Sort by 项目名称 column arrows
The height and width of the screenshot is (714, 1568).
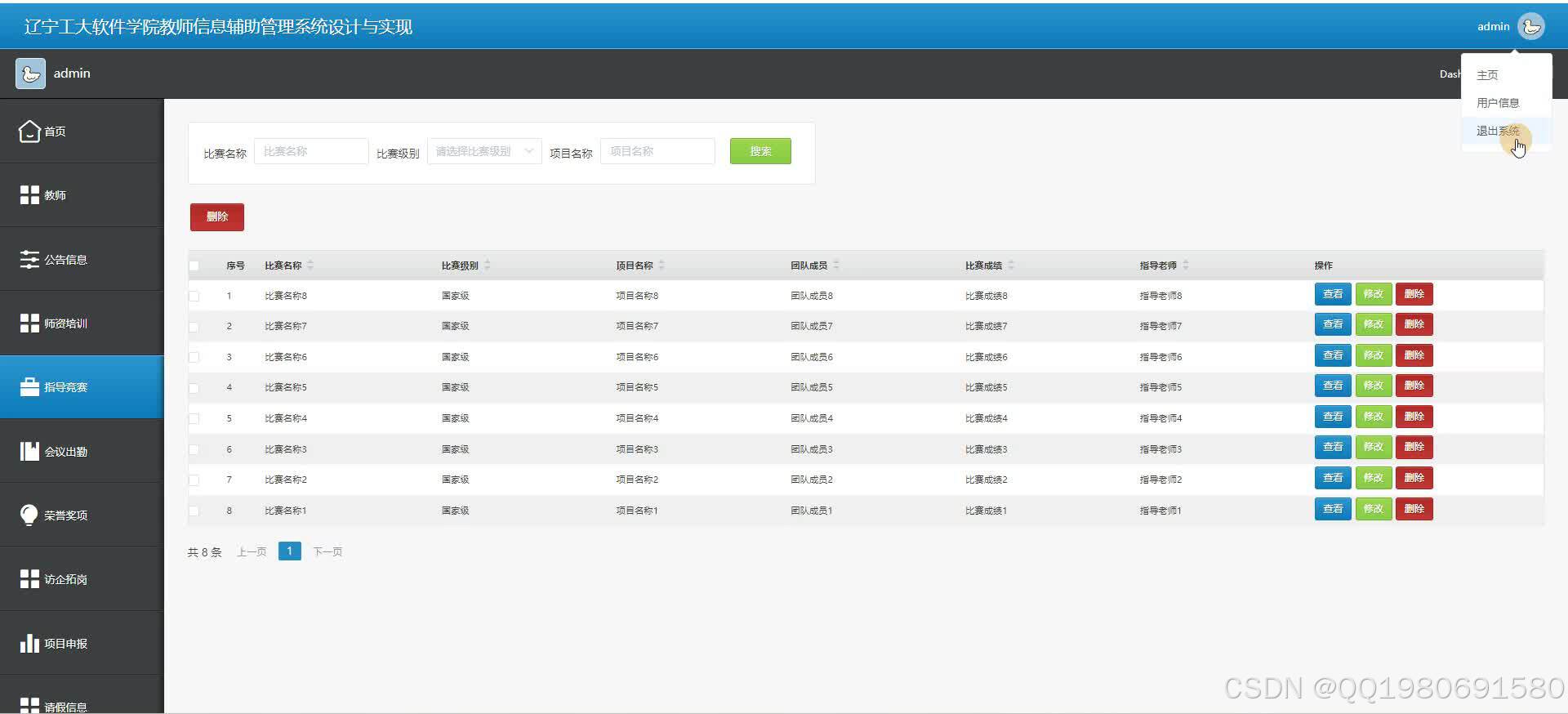coord(661,266)
